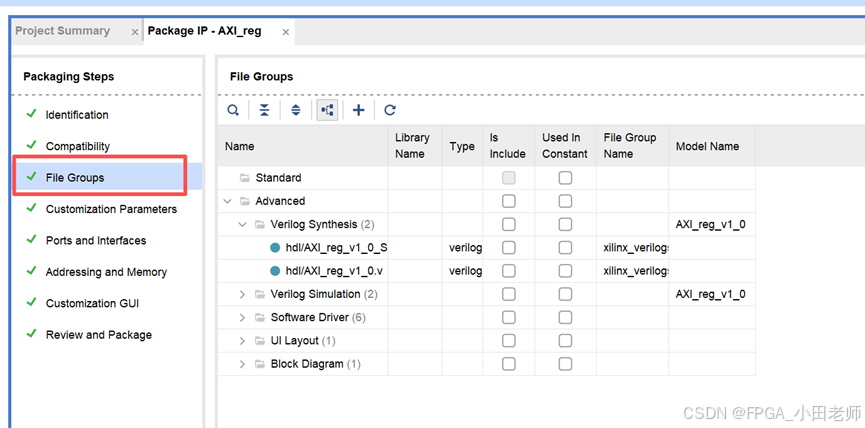
Task: Expand the Verilog Simulation group
Action: tap(243, 294)
